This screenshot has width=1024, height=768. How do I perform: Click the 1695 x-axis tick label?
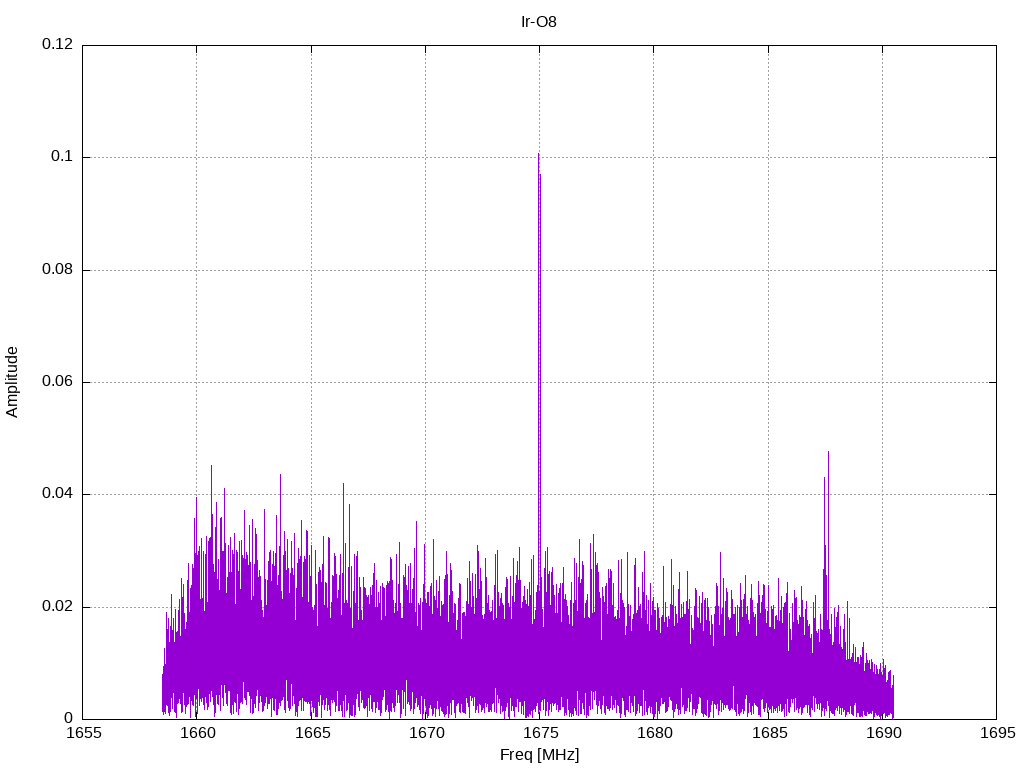(997, 733)
